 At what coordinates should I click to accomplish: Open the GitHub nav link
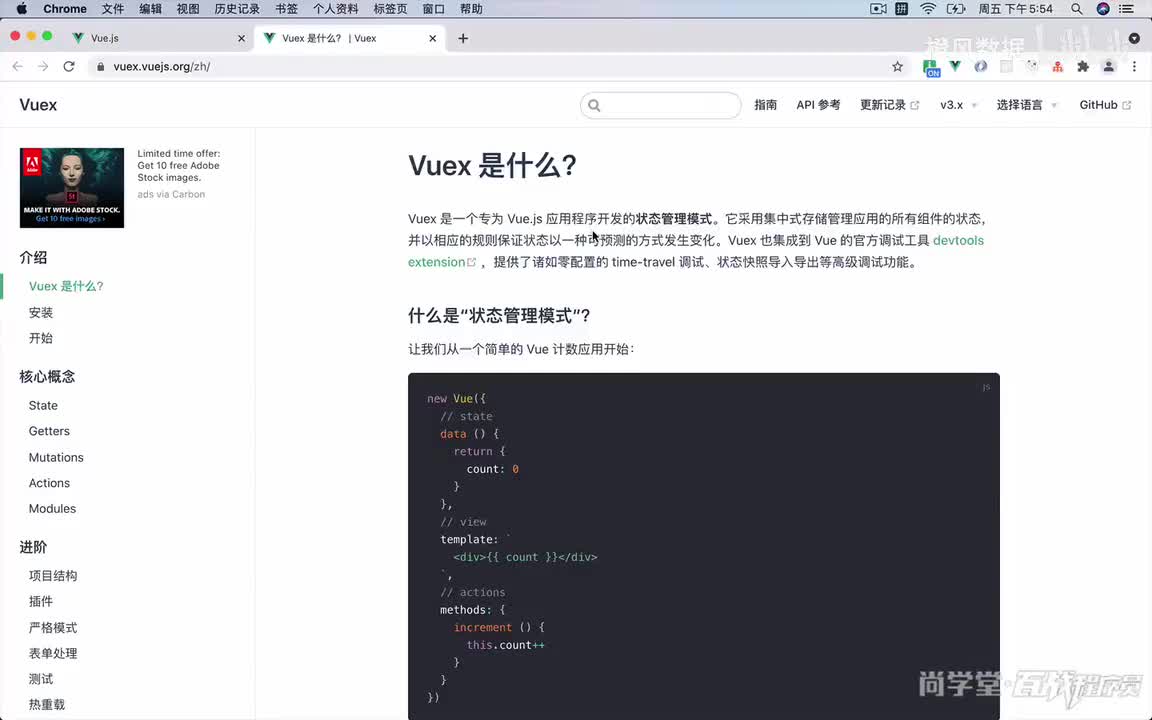pos(1104,105)
